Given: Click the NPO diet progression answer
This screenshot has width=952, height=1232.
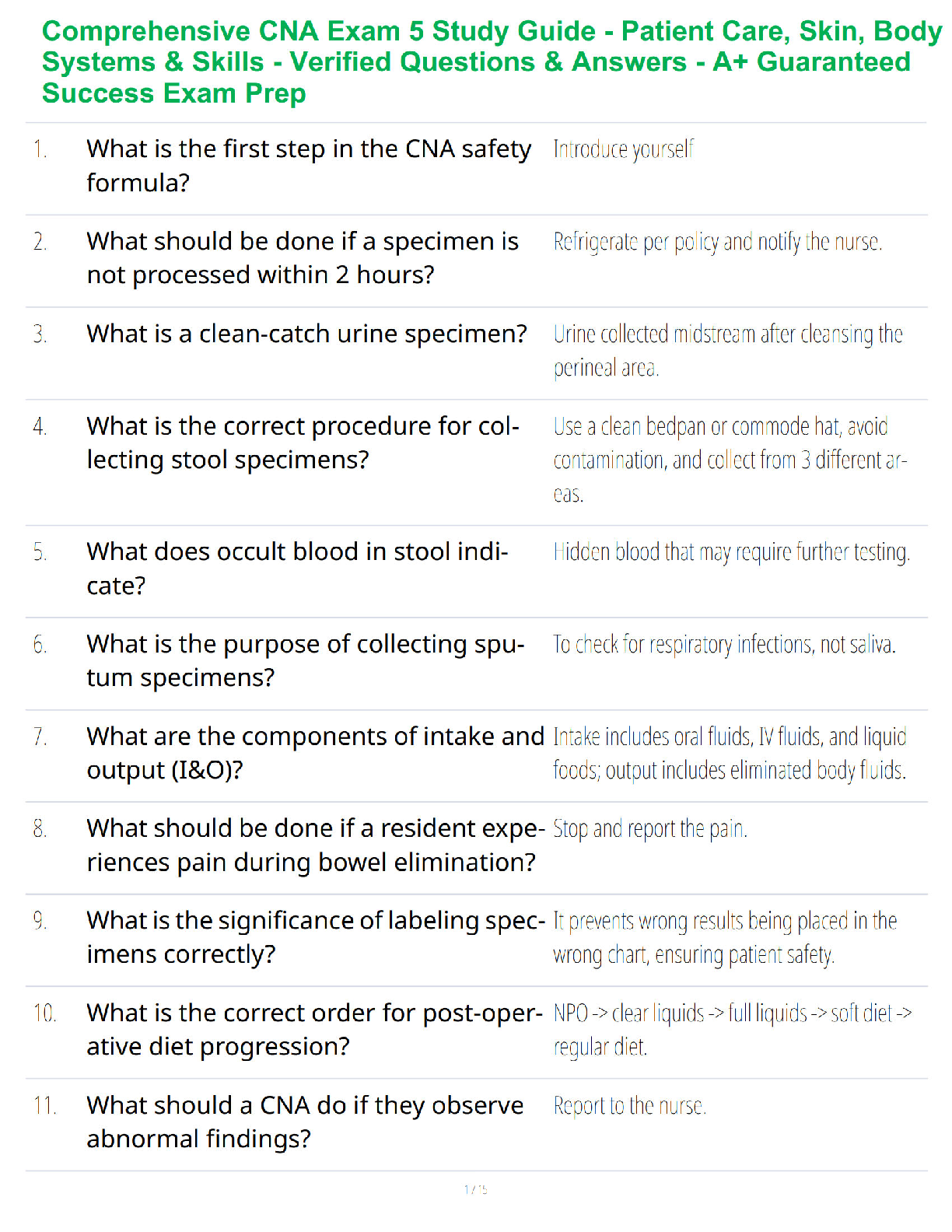Looking at the screenshot, I should (x=733, y=1030).
